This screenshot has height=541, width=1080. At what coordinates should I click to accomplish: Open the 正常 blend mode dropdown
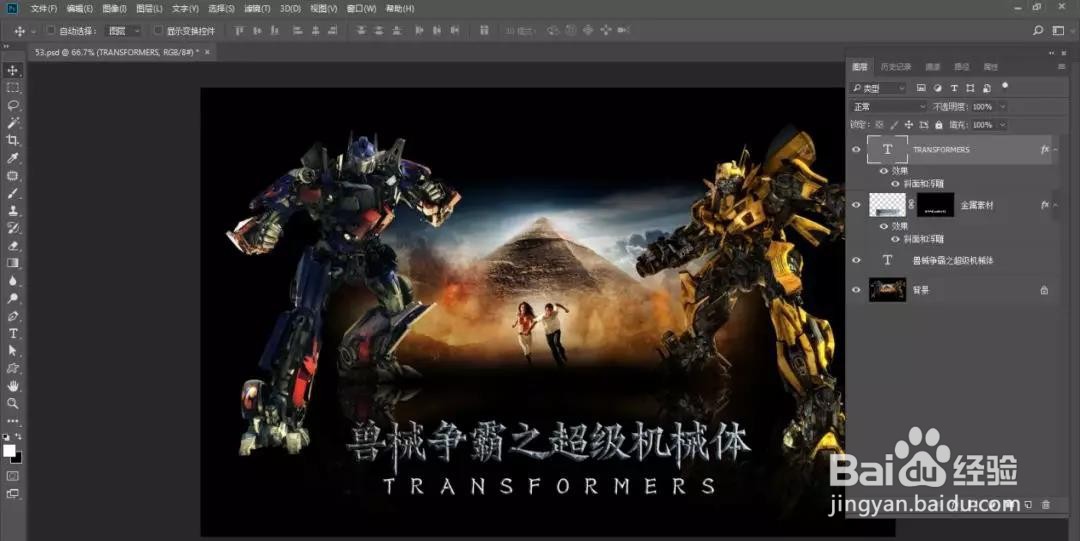[x=890, y=107]
